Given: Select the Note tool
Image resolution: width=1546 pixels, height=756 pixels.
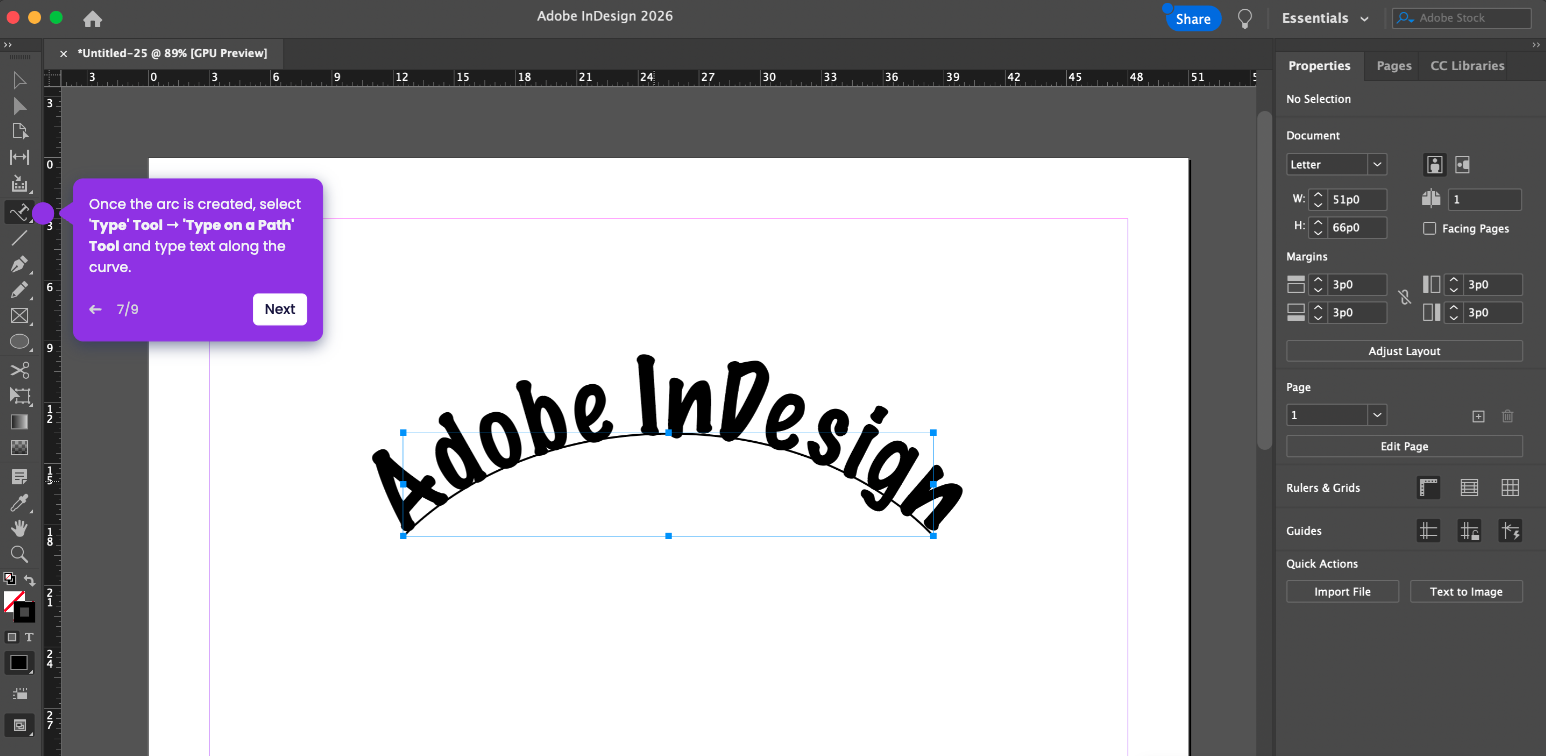Looking at the screenshot, I should coord(19,476).
